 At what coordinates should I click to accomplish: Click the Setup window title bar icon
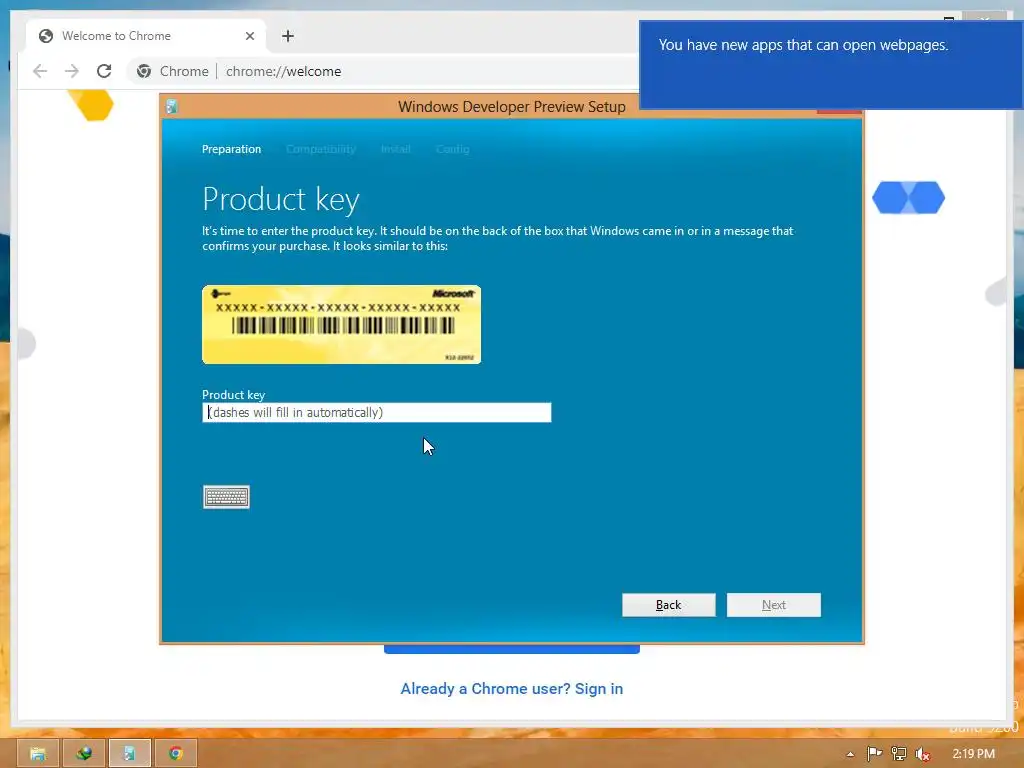172,106
